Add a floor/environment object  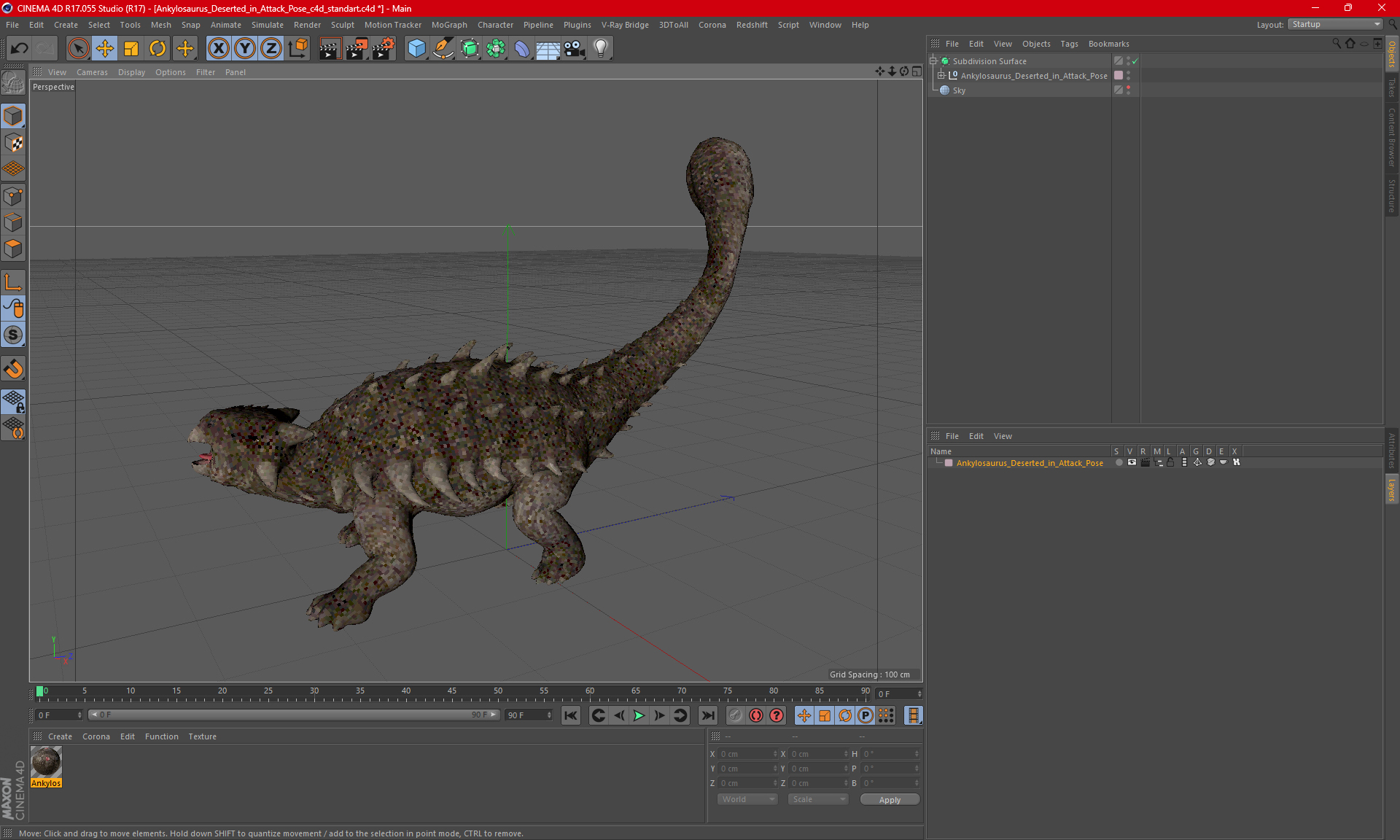pos(548,49)
